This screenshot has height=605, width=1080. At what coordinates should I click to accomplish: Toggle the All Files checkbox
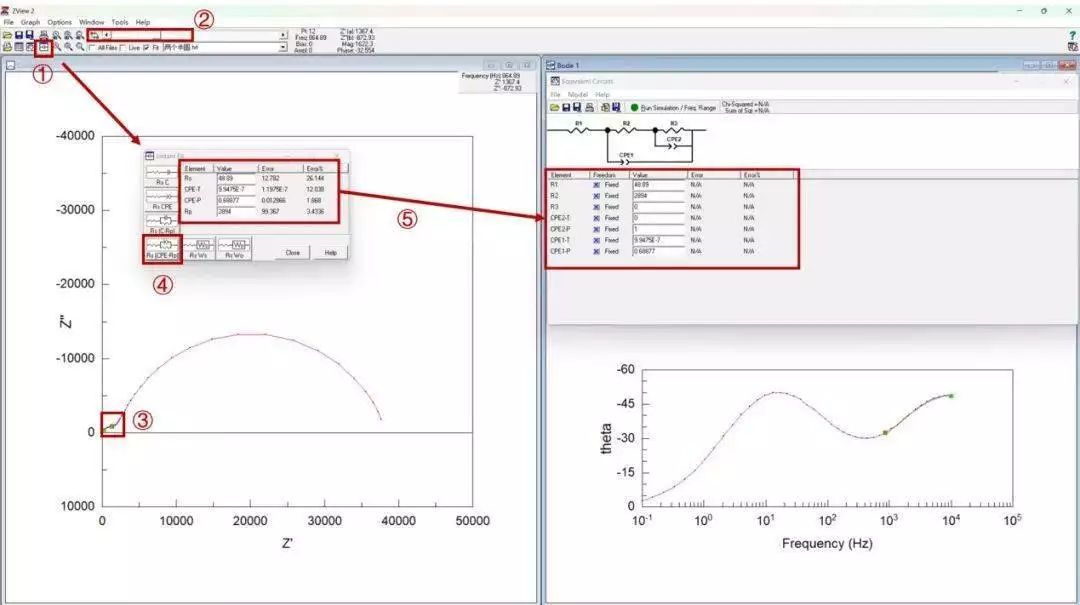(x=92, y=48)
